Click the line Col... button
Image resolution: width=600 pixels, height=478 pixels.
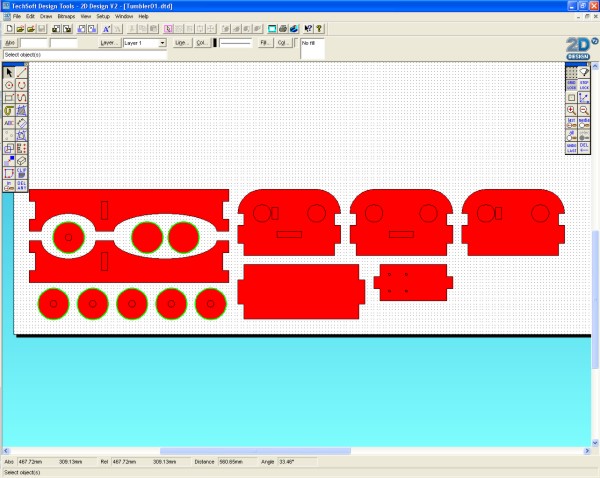pos(202,43)
